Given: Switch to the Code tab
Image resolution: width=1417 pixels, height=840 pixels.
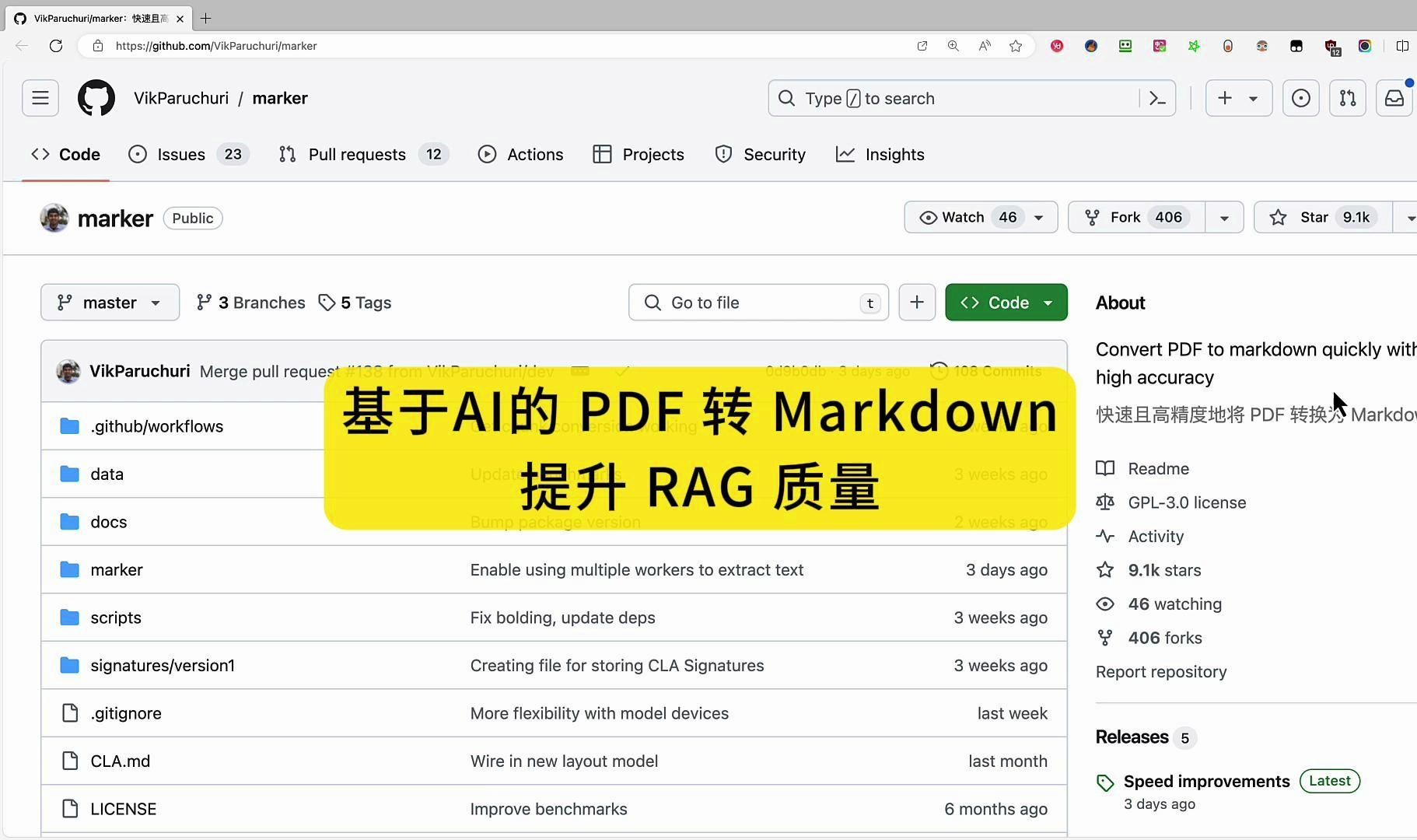Looking at the screenshot, I should tap(66, 154).
